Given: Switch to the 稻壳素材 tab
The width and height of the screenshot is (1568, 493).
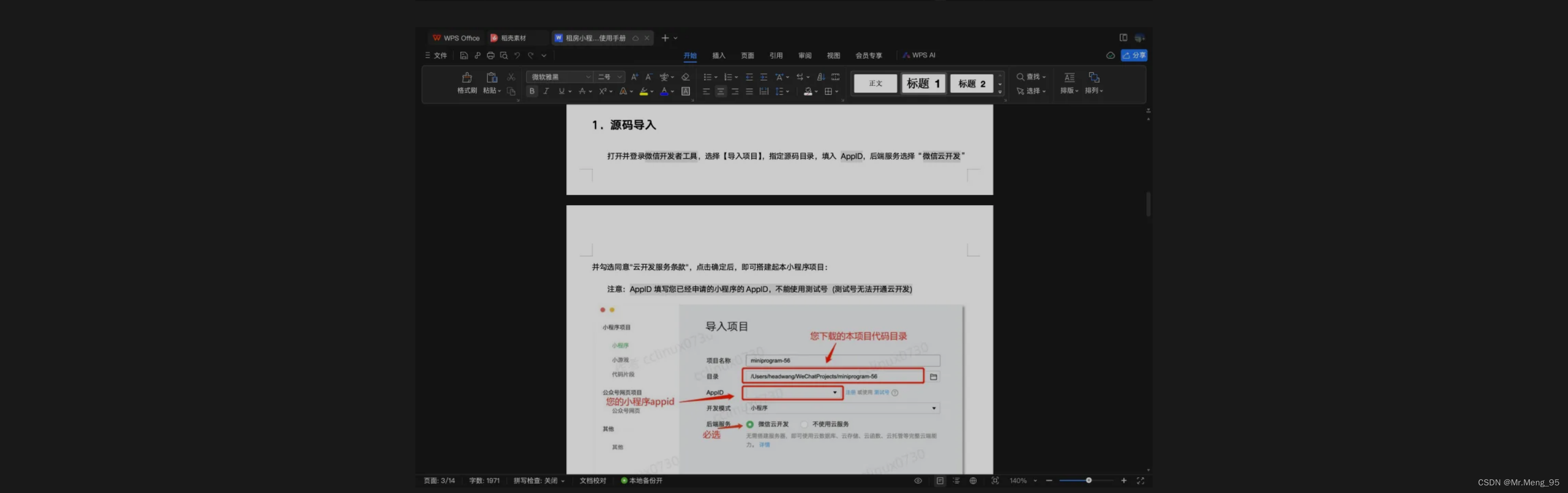Looking at the screenshot, I should [518, 38].
